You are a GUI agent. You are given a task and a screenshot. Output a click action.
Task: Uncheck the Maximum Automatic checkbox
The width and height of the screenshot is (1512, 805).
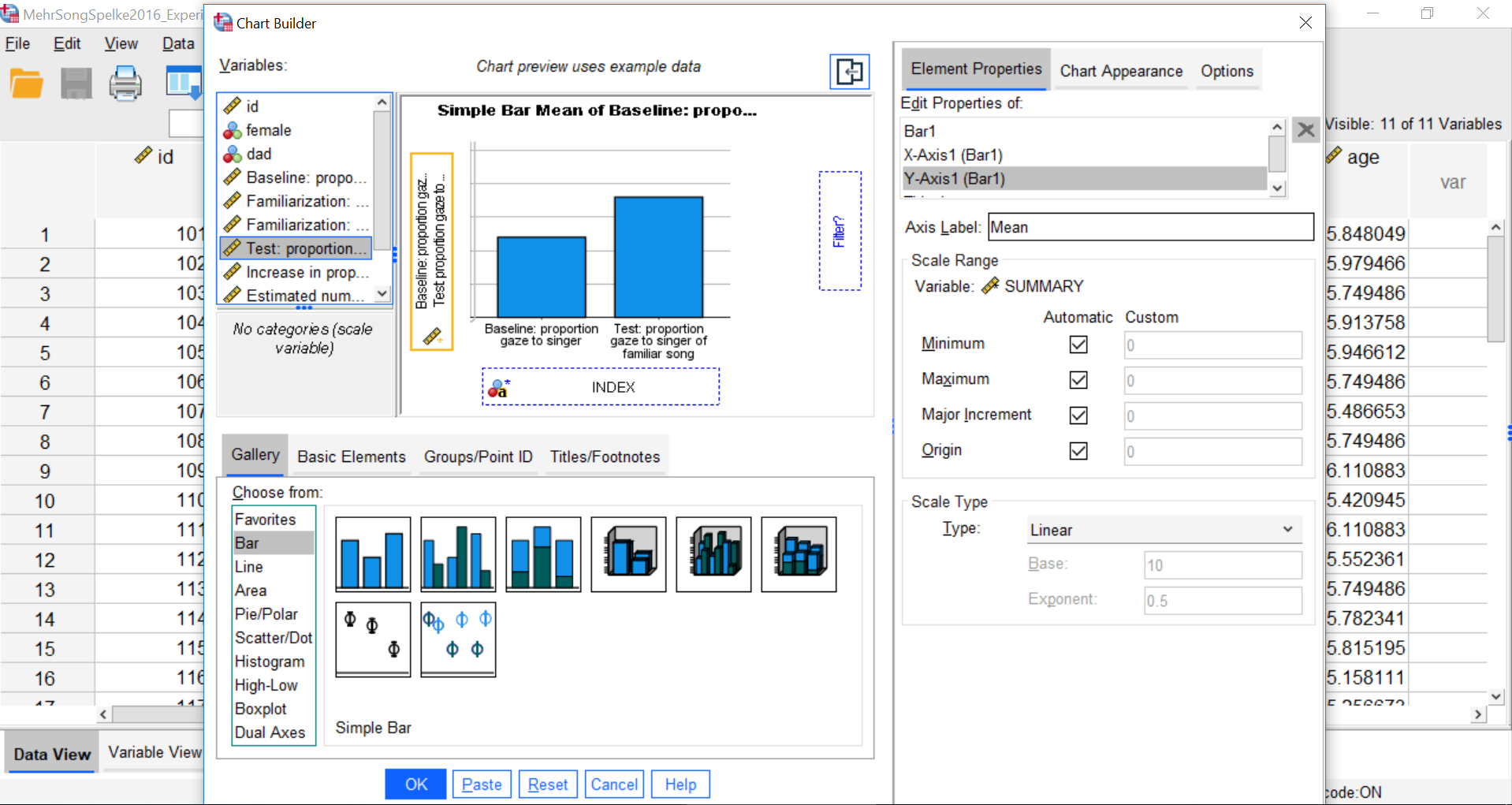point(1078,380)
